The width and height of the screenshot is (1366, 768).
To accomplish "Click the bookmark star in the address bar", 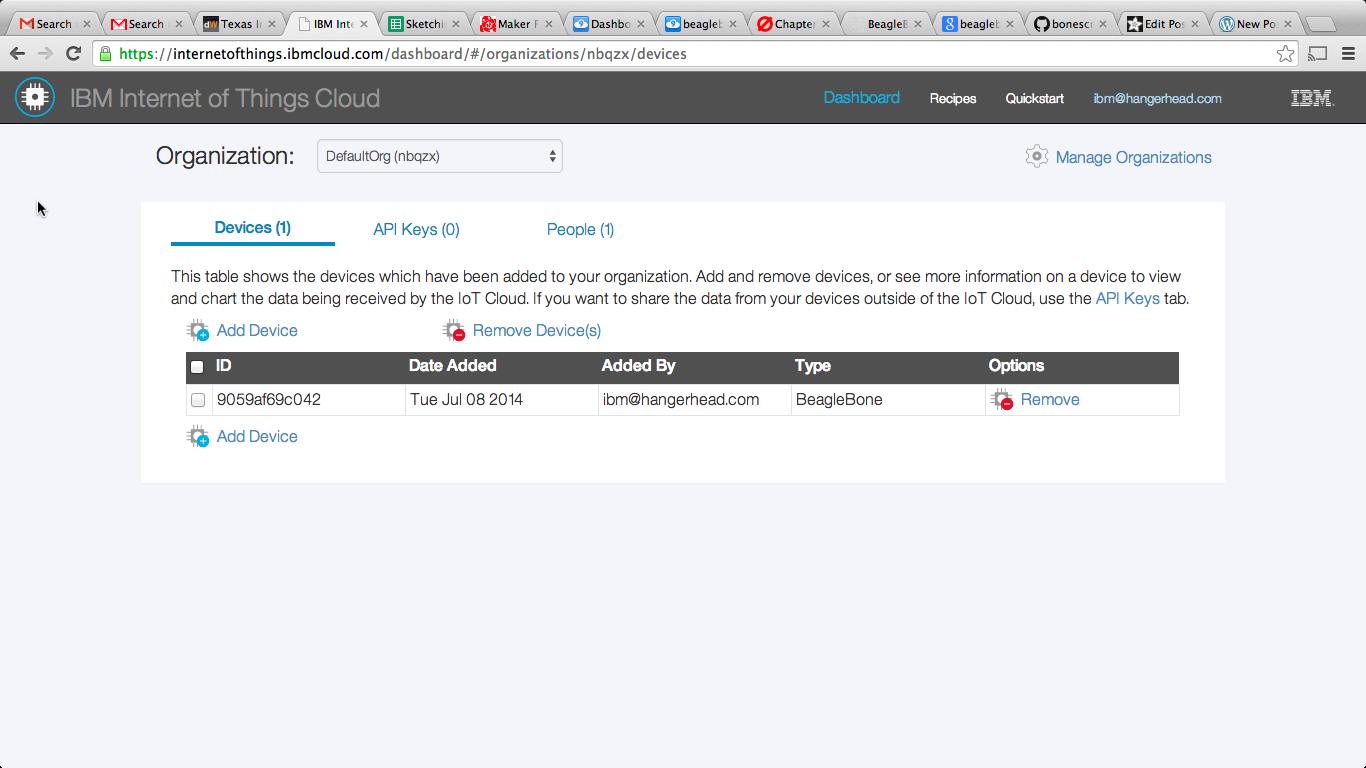I will click(x=1285, y=54).
